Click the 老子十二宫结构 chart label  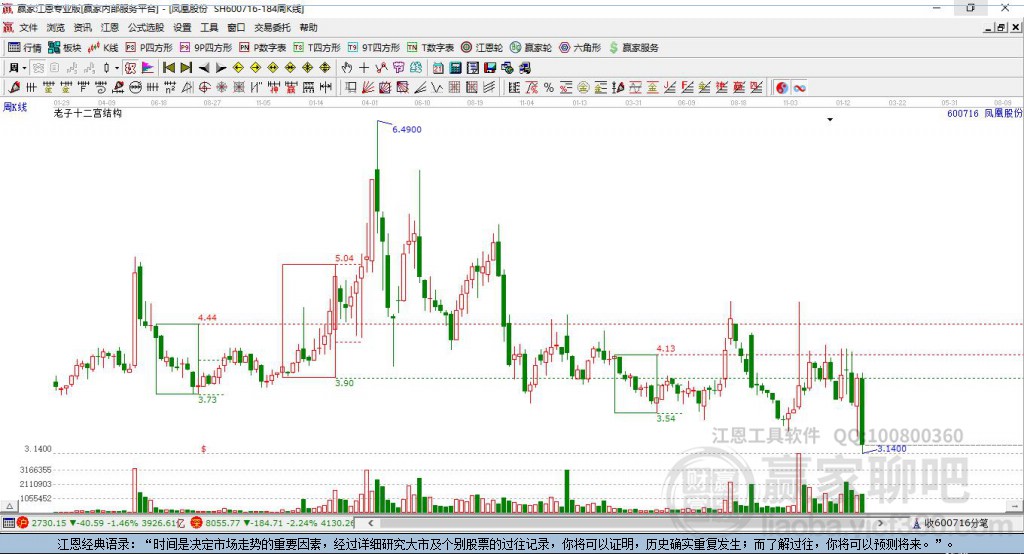point(88,114)
